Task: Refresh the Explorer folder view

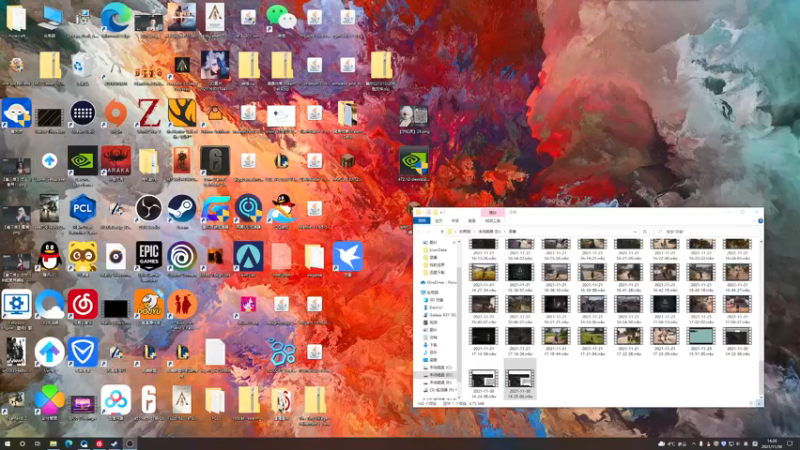Action: tap(645, 232)
